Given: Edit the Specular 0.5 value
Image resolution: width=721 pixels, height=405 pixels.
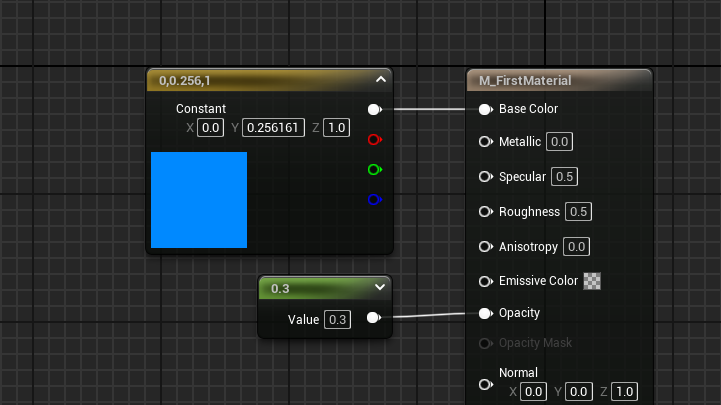Looking at the screenshot, I should coord(564,177).
